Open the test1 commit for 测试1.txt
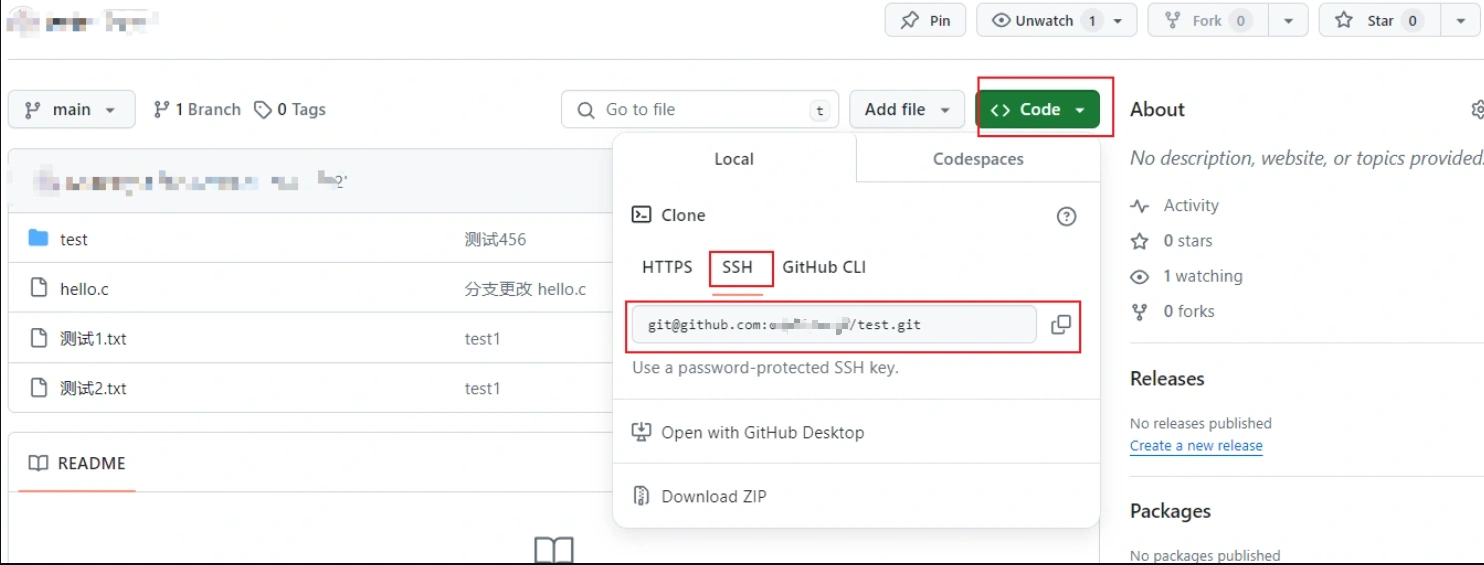Image resolution: width=1484 pixels, height=565 pixels. tap(482, 339)
